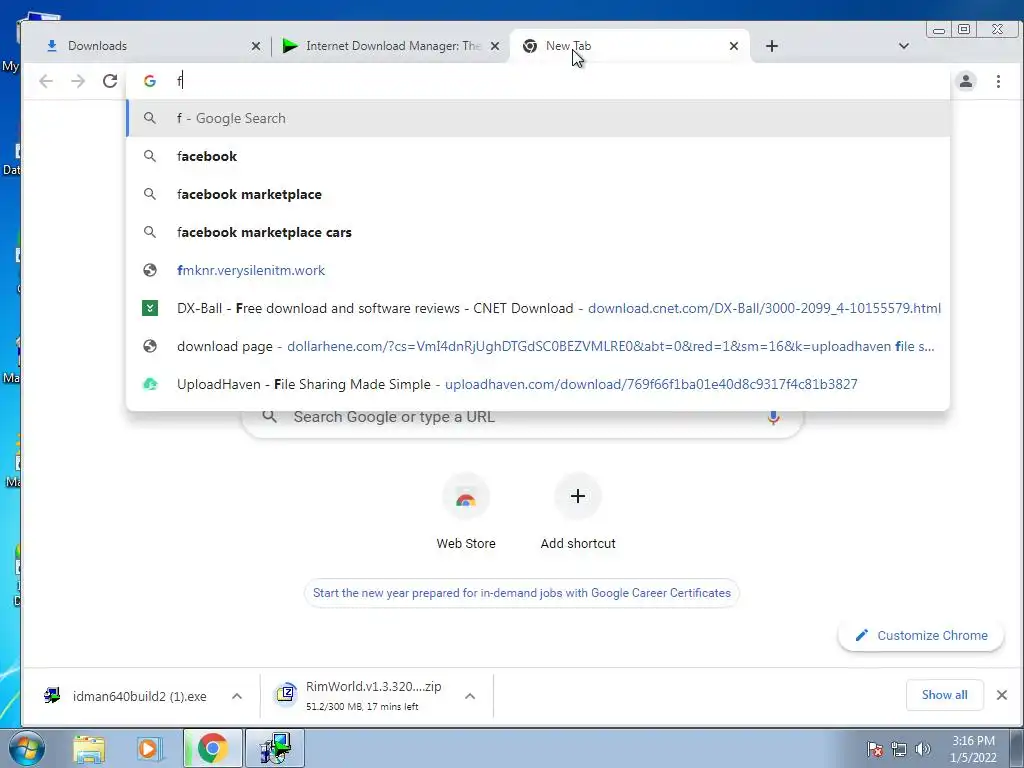Click the green CNET favicon icon
The width and height of the screenshot is (1024, 768).
click(150, 308)
